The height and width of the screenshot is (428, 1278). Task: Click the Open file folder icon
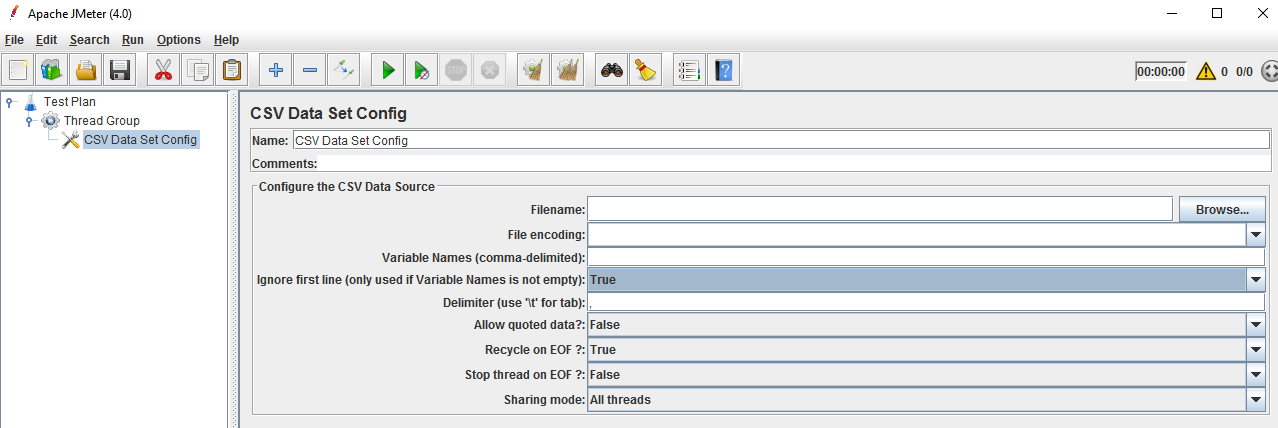pos(86,71)
